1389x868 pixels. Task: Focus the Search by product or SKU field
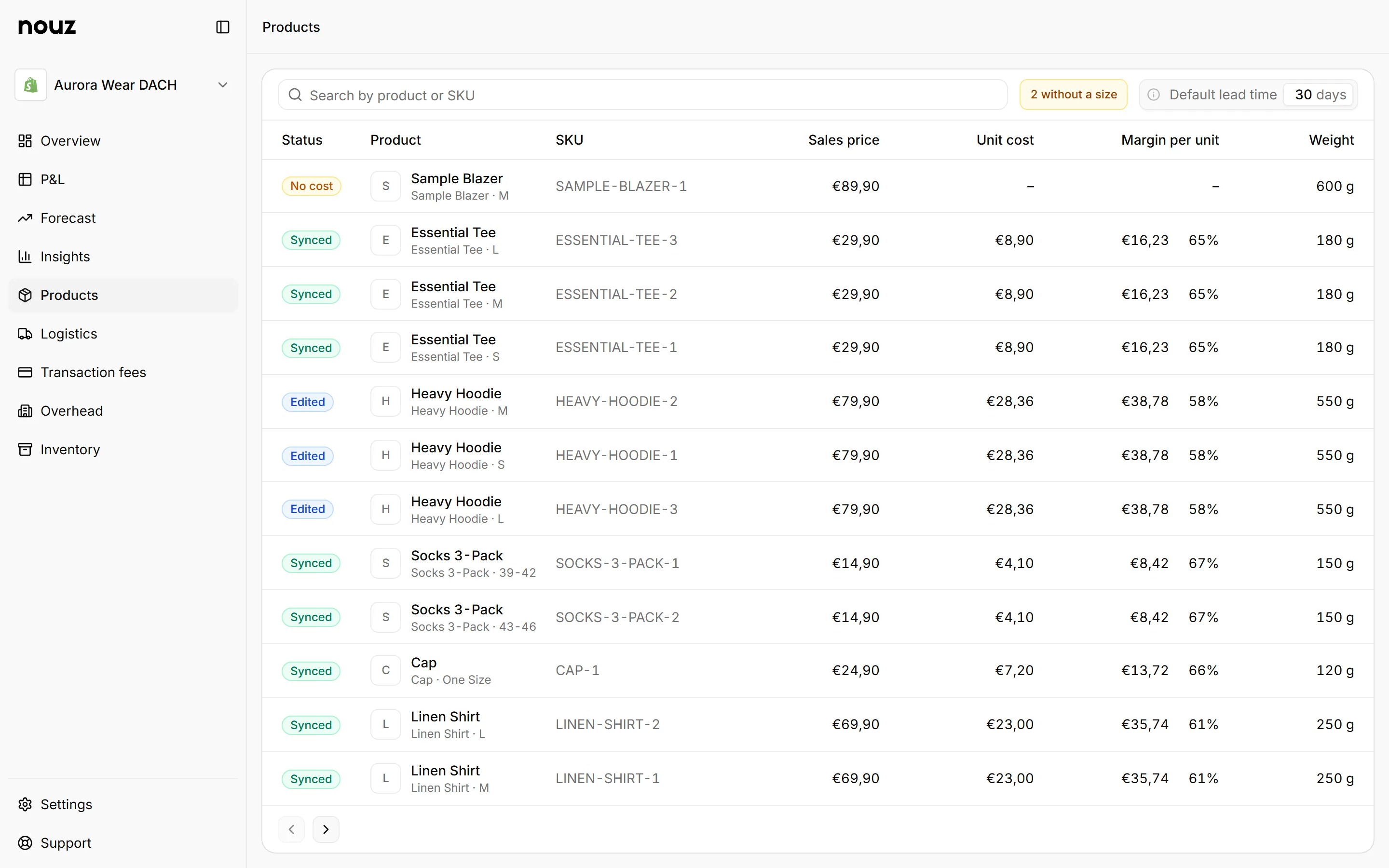point(643,95)
